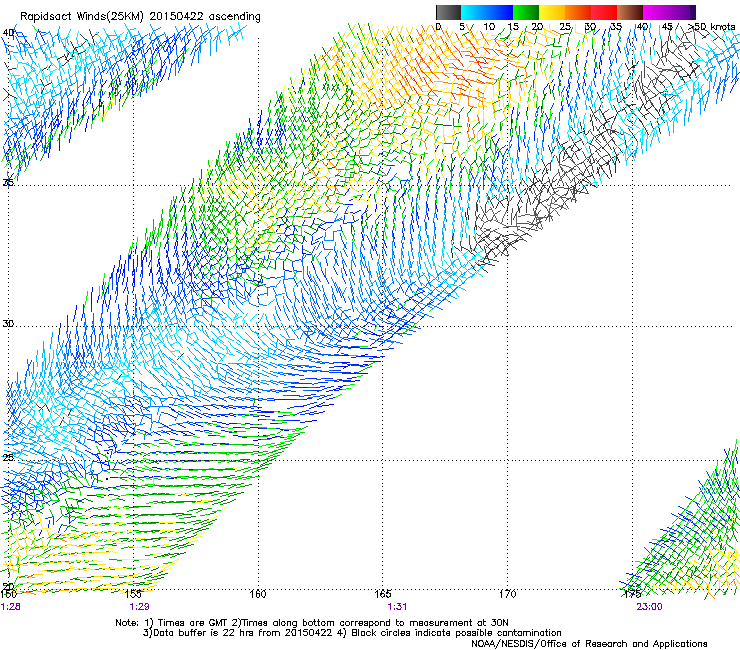Click the latitude label '25'
This screenshot has width=740, height=650.
click(x=8, y=457)
